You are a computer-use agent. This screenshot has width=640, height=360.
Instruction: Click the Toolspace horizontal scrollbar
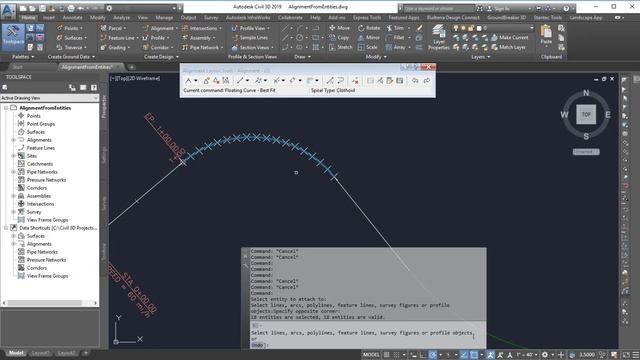point(45,303)
